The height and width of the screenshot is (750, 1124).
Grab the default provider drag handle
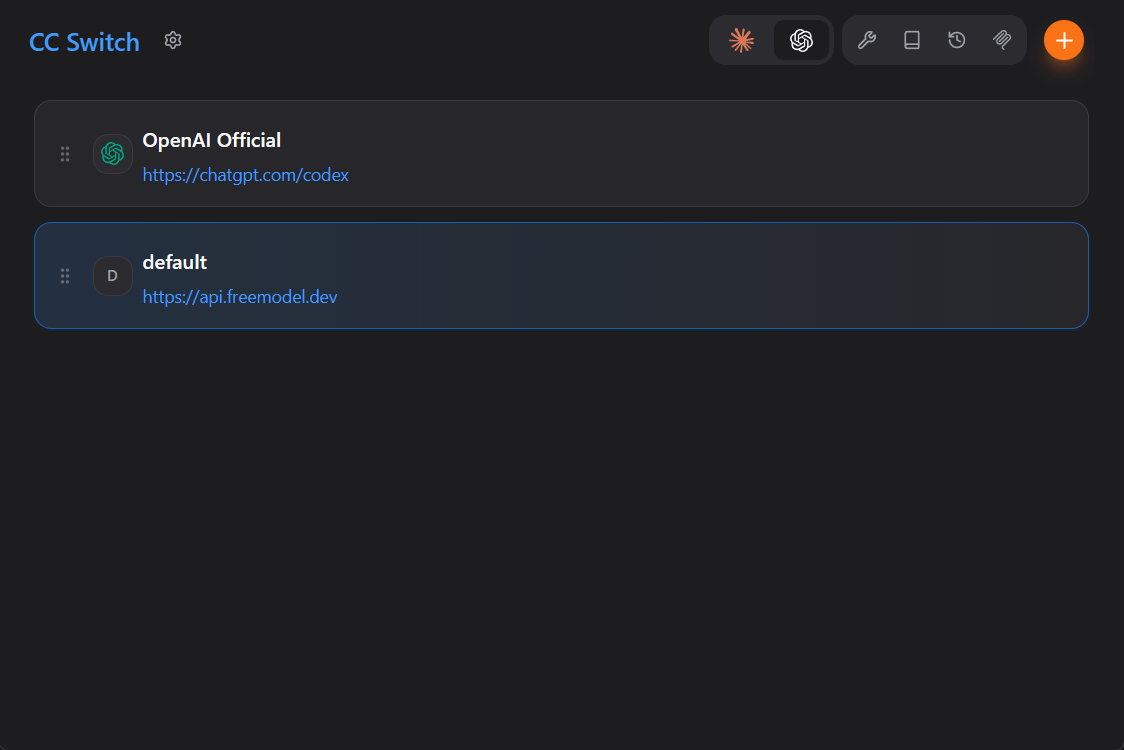(65, 276)
